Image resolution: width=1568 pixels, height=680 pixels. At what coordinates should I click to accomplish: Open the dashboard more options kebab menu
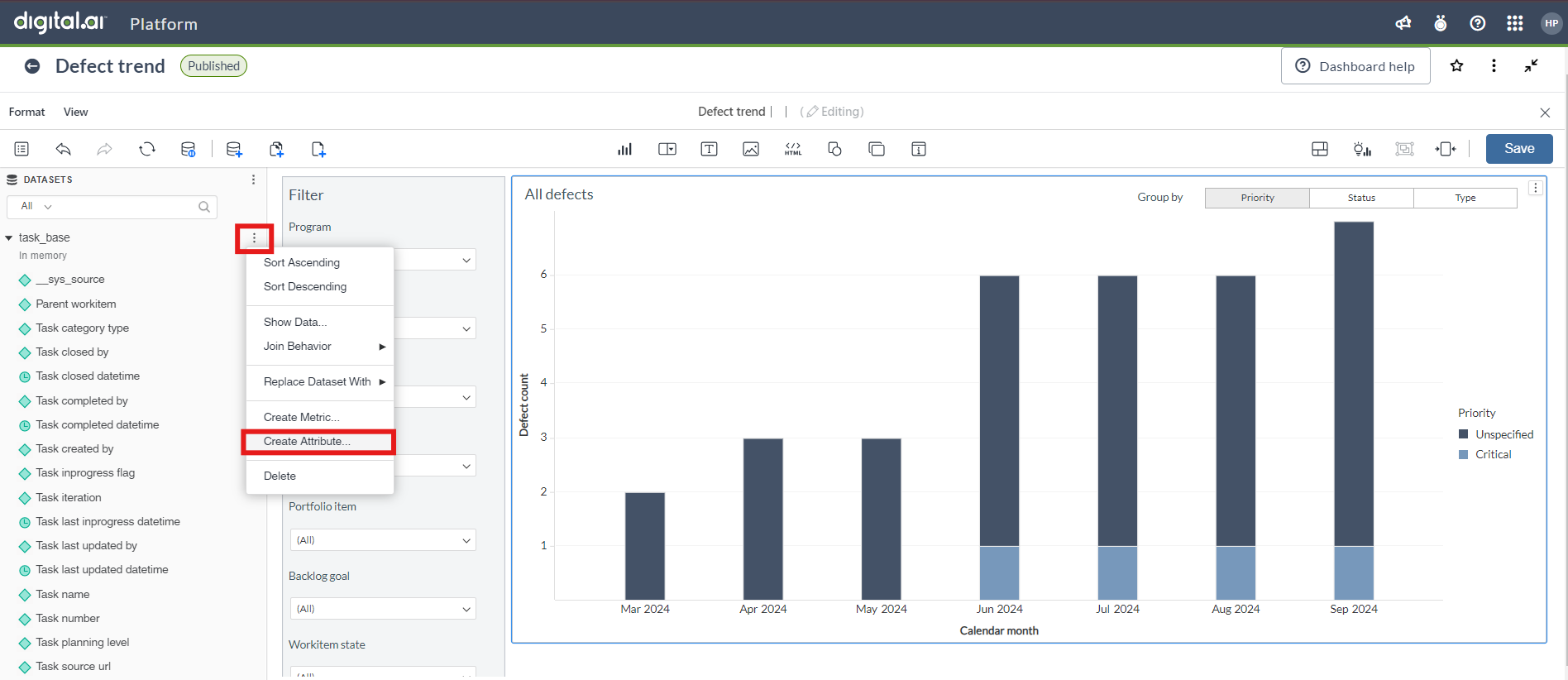point(1494,65)
